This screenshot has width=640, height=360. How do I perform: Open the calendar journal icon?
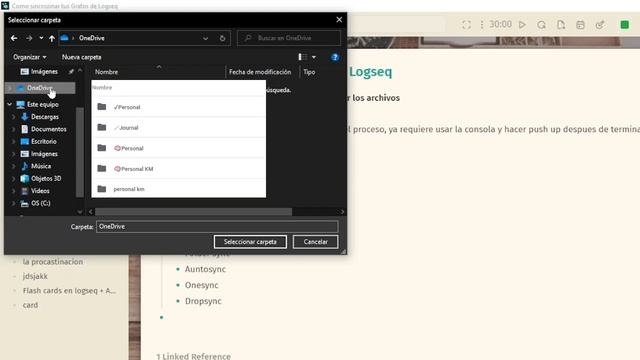[x=580, y=25]
